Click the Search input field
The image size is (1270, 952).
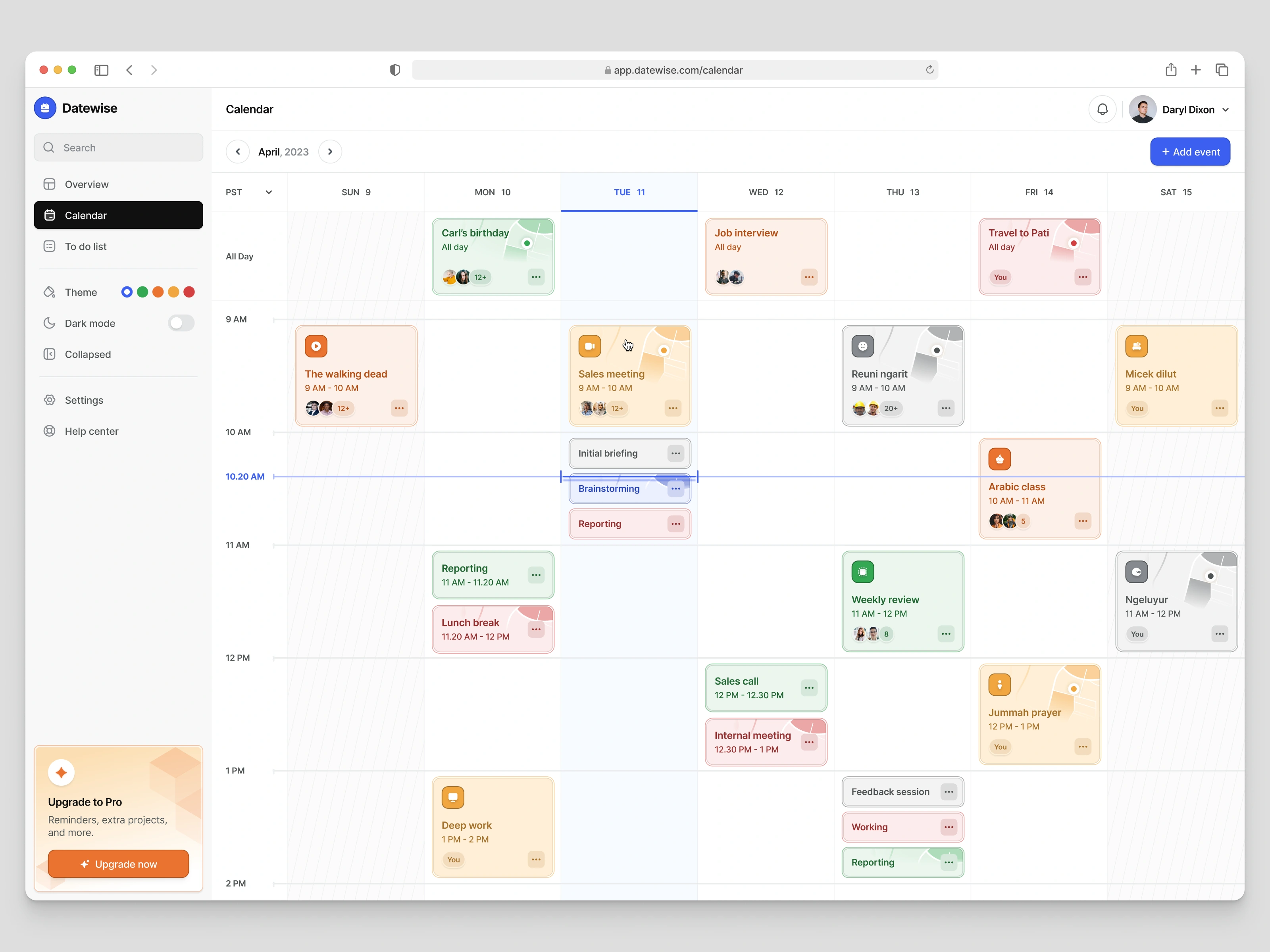118,148
